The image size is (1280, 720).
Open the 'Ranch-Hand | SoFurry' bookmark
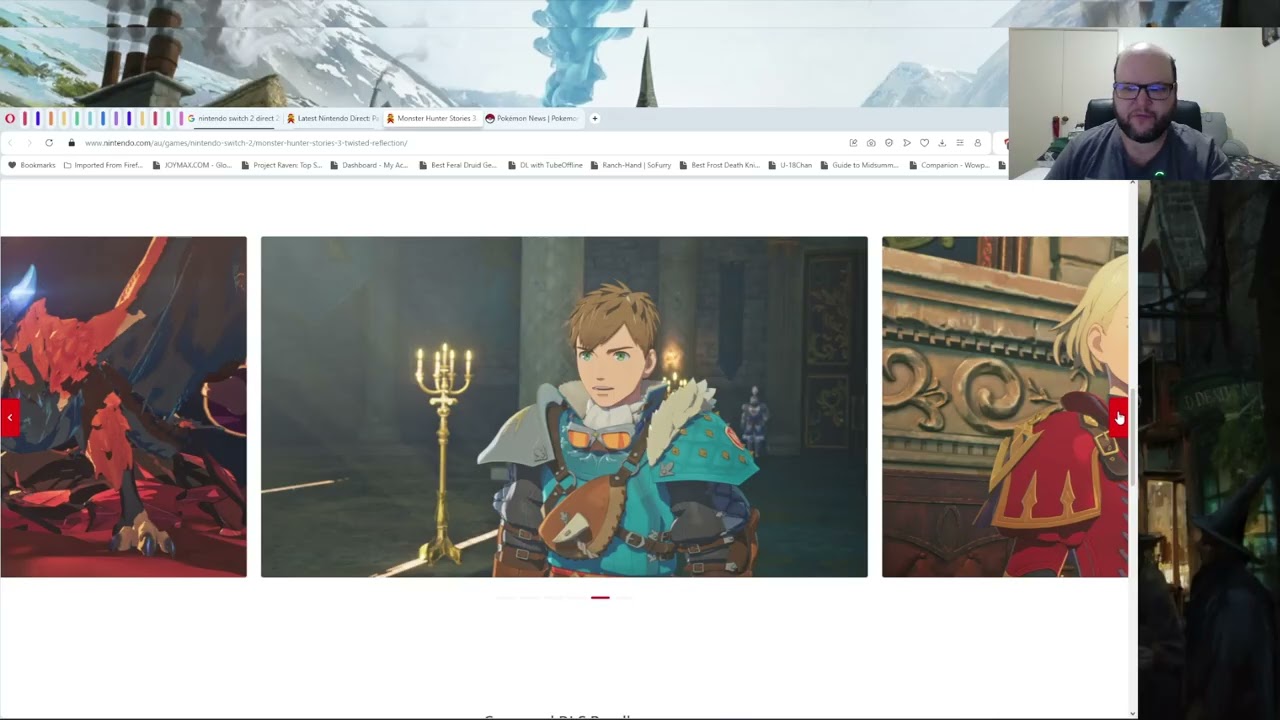tap(631, 165)
